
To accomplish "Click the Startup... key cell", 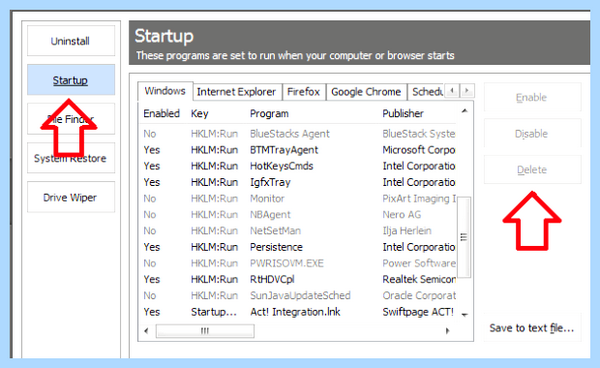I will pyautogui.click(x=214, y=312).
